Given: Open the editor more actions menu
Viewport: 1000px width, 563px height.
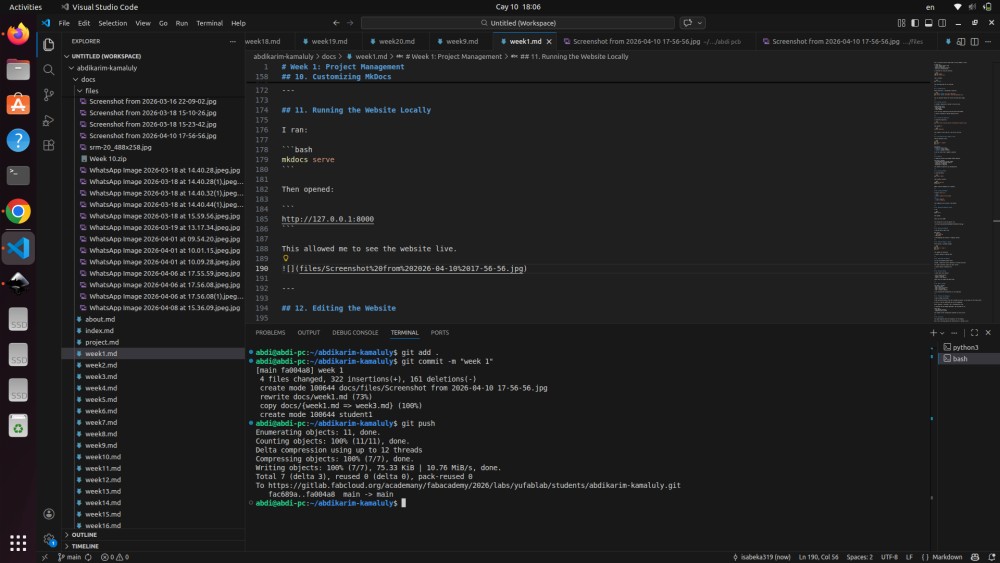Looking at the screenshot, I should 988,41.
